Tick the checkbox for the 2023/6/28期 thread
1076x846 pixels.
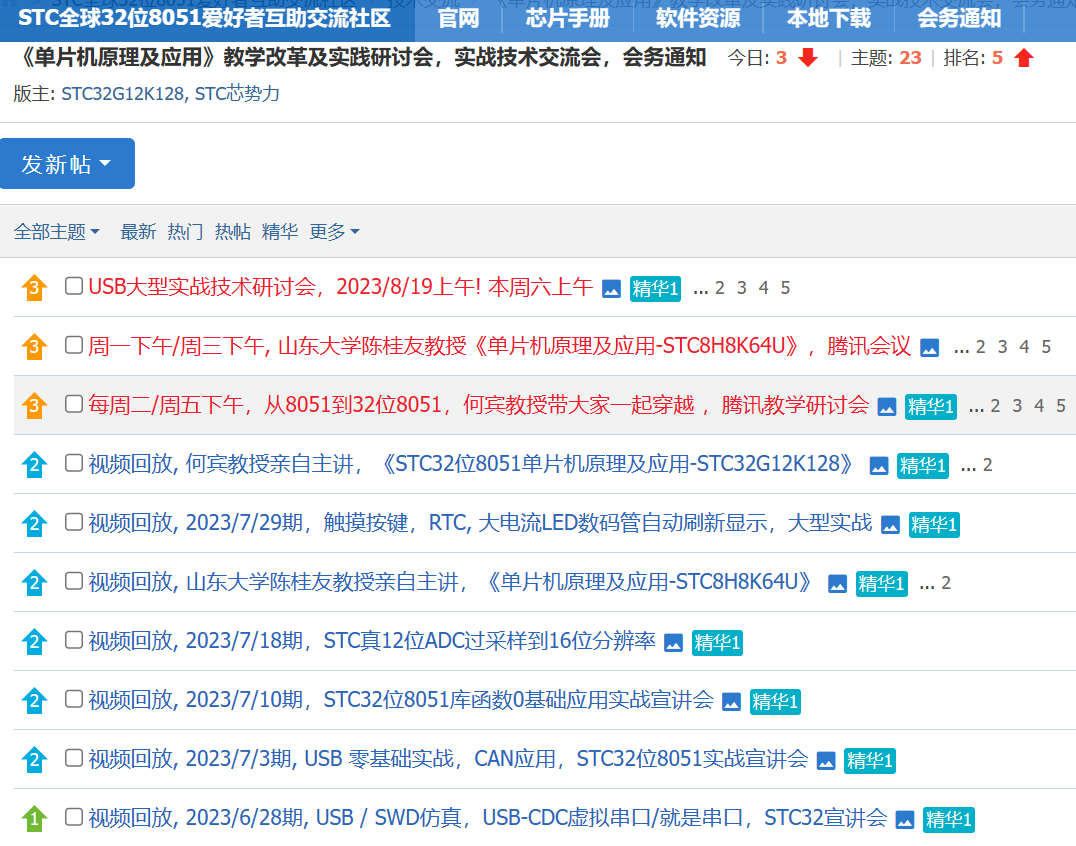tap(73, 817)
